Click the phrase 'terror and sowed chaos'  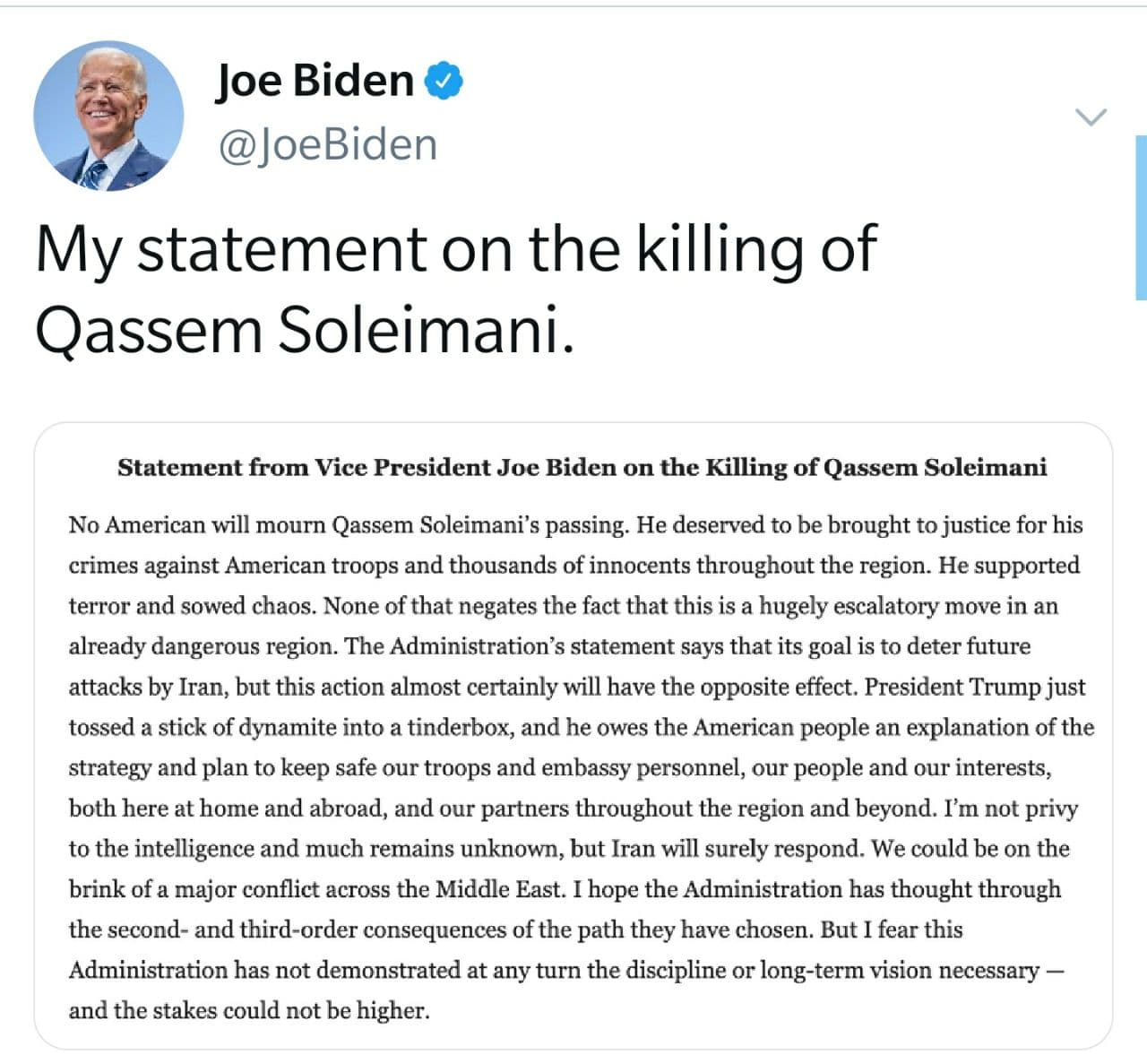(191, 606)
